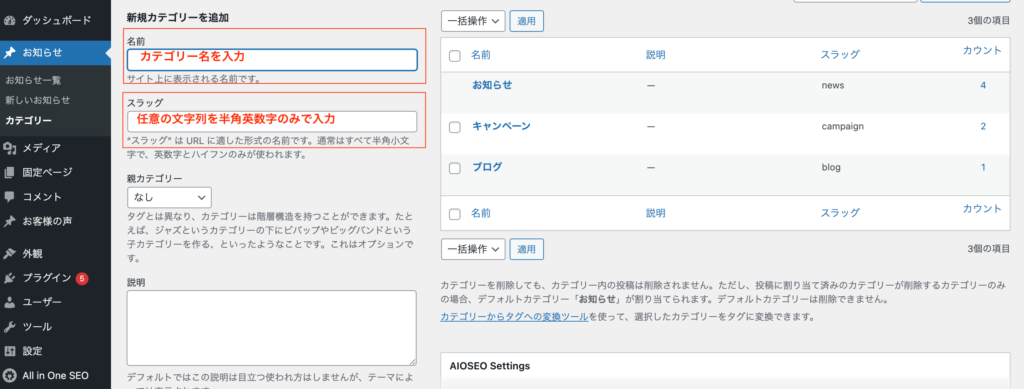
Task: Open カテゴリーからタグへの変換ツール link
Action: tap(514, 317)
